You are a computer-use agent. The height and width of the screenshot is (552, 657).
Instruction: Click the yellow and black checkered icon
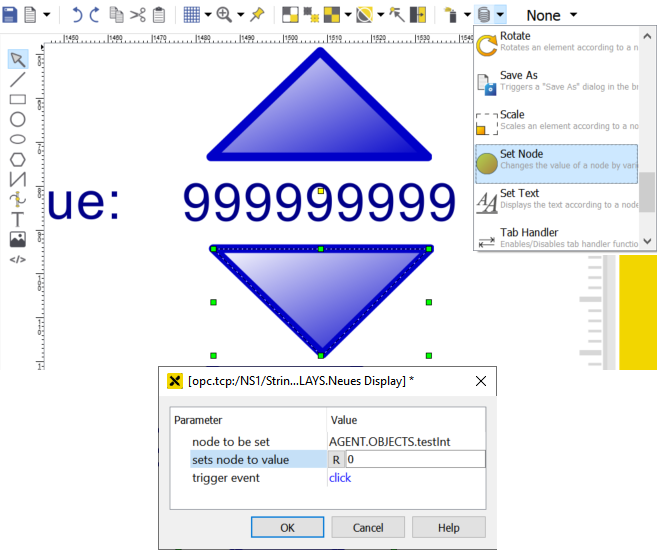332,15
